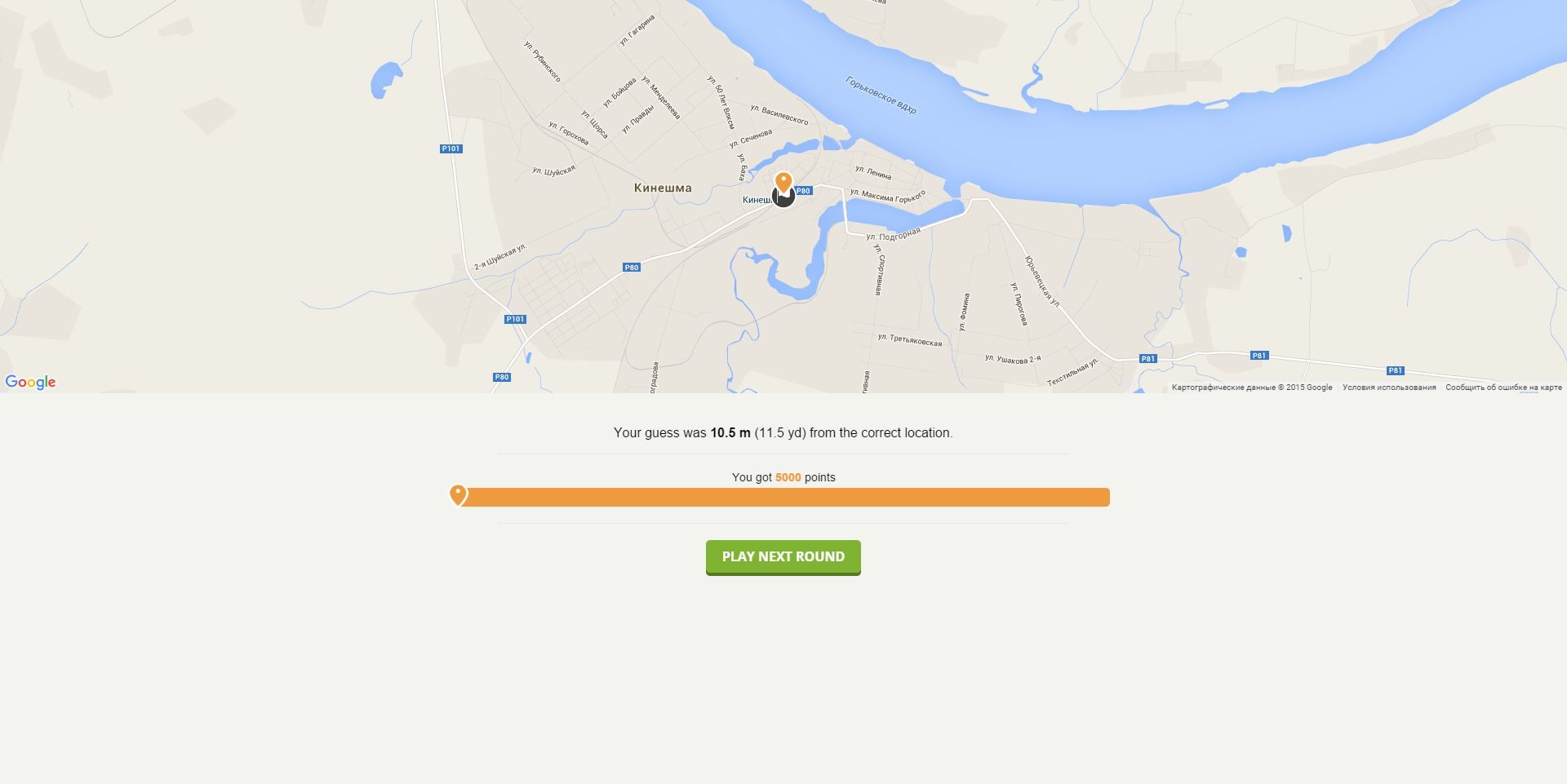
Task: Click the Горьковское вдхр reservoir label
Action: click(881, 95)
